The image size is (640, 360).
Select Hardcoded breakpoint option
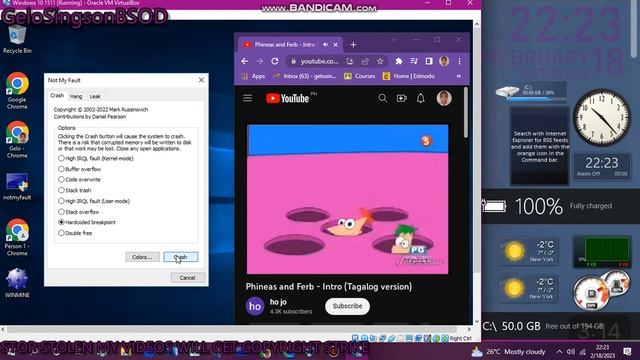[x=87, y=222]
